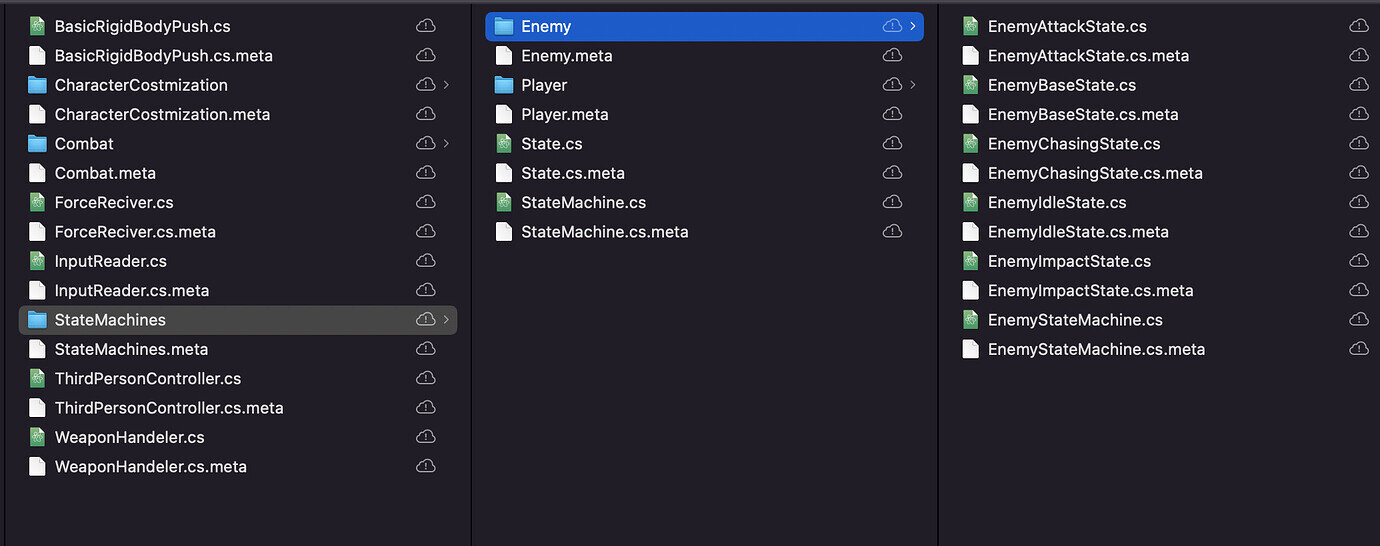This screenshot has height=546, width=1380.
Task: Click the Player folder icon
Action: (504, 85)
